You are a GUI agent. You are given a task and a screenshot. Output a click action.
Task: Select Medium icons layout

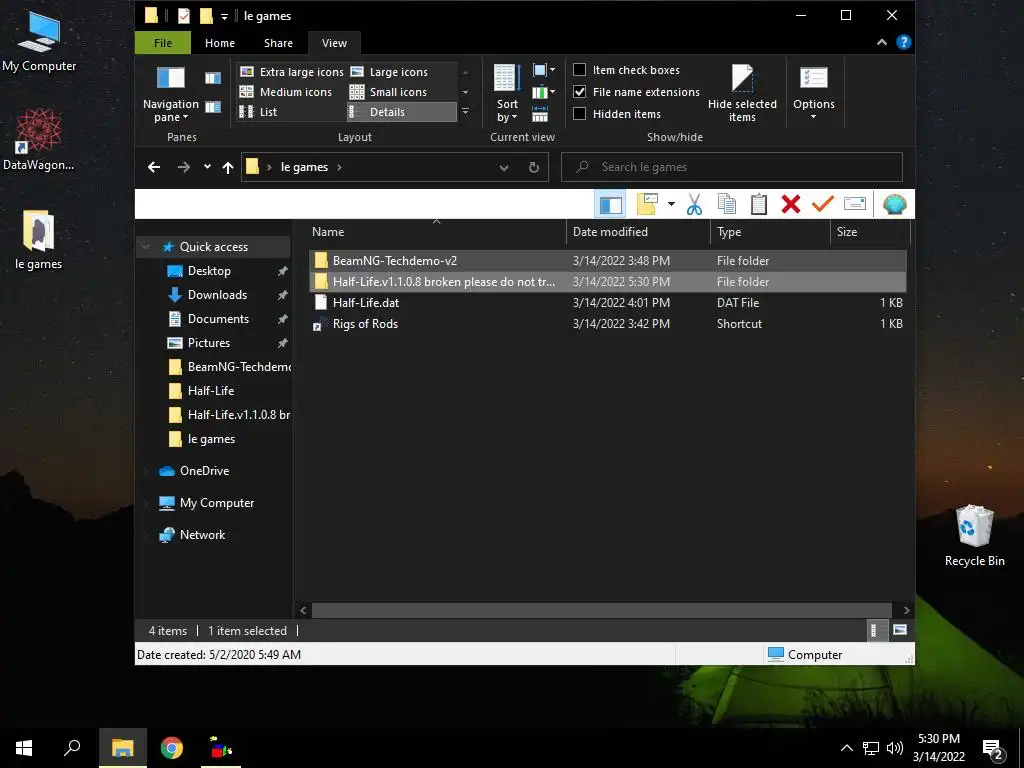[286, 92]
